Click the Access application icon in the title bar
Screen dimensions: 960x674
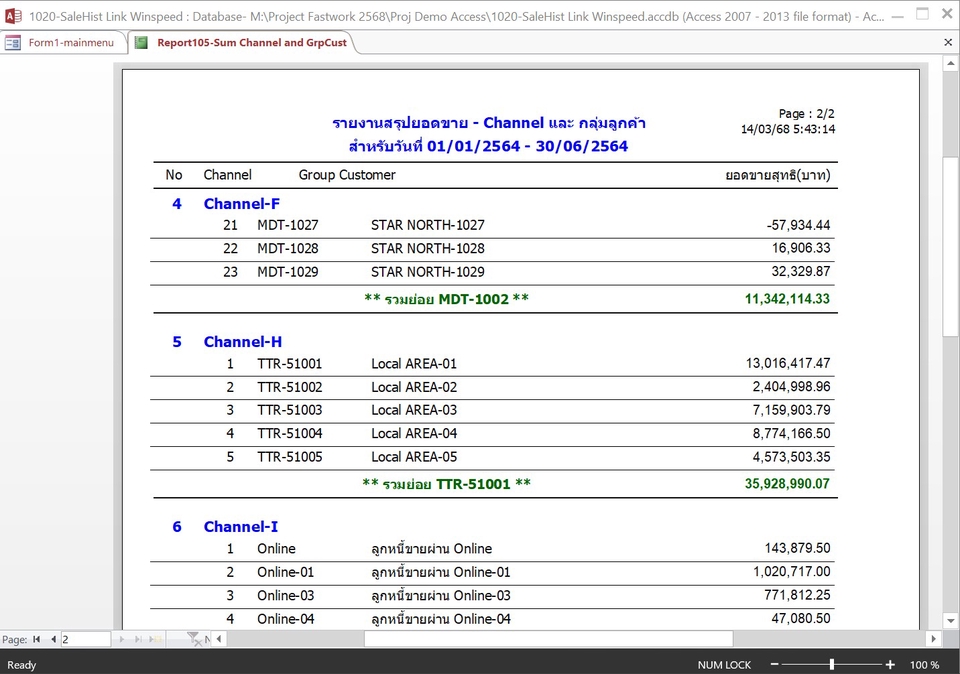[12, 13]
